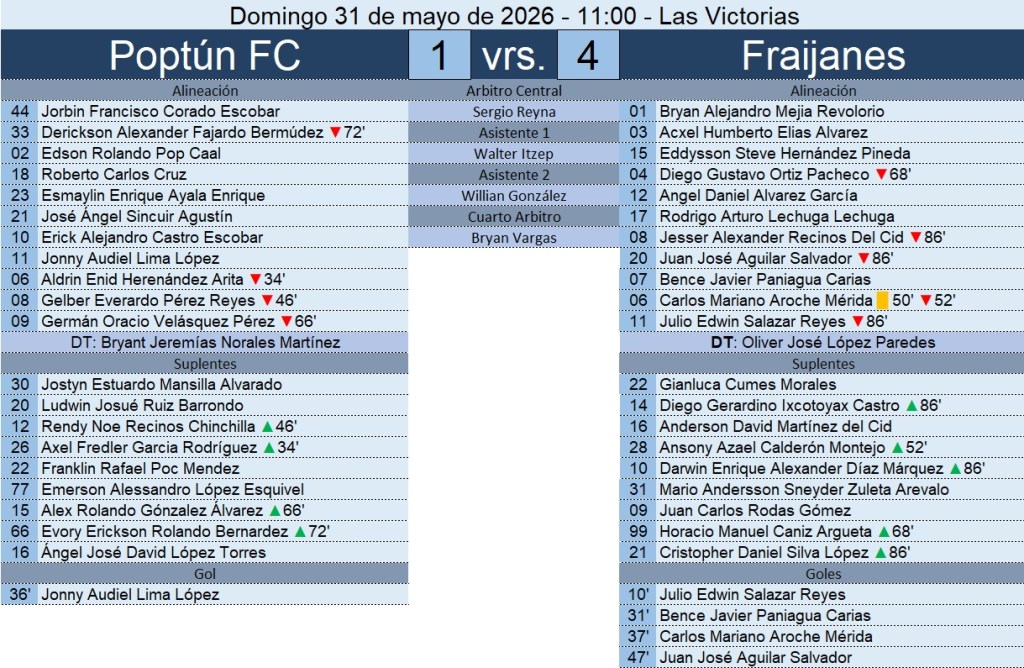Select goal entry 36' Jonny Audiel Lima López

[204, 594]
